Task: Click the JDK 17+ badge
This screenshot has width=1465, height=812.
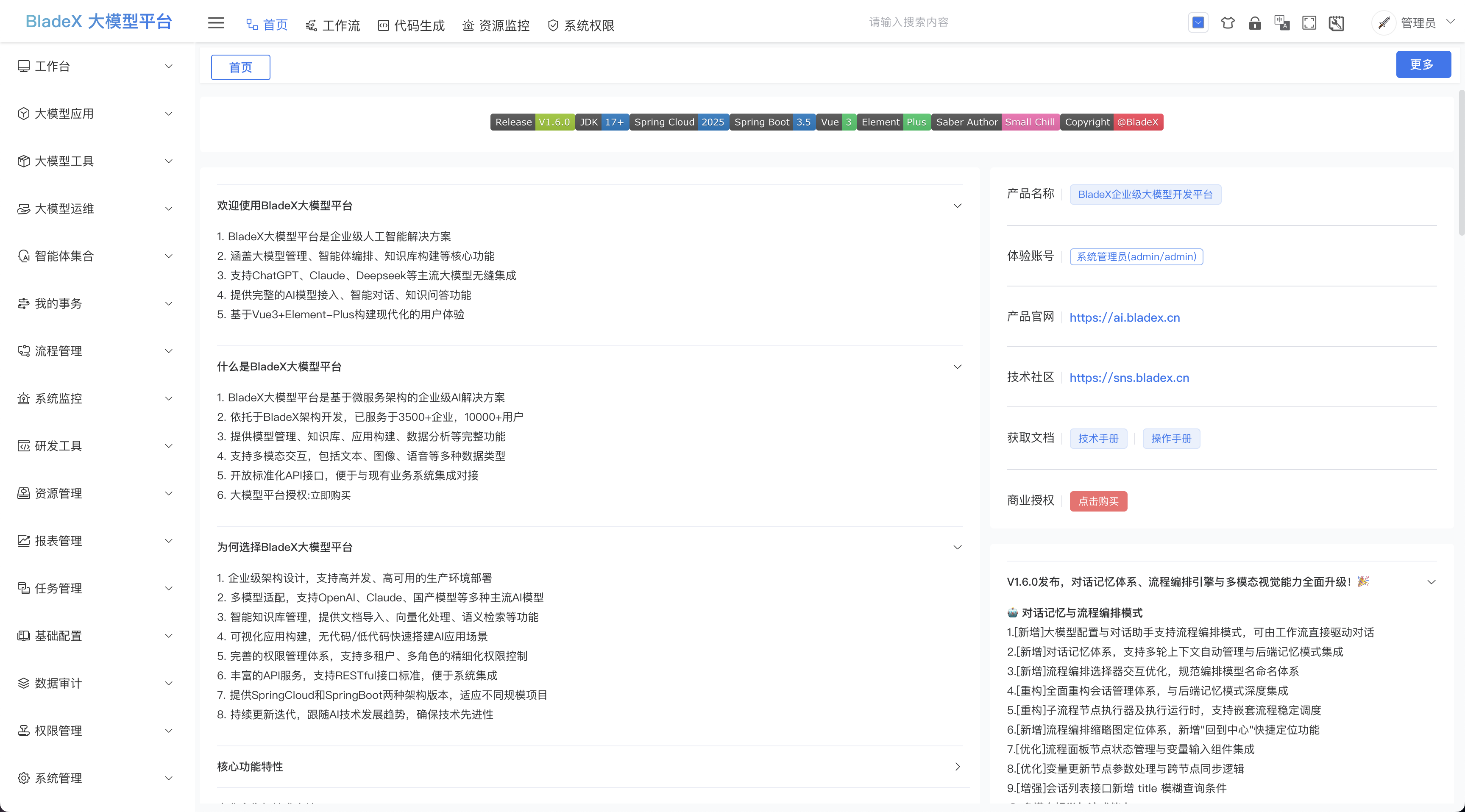Action: pos(602,122)
